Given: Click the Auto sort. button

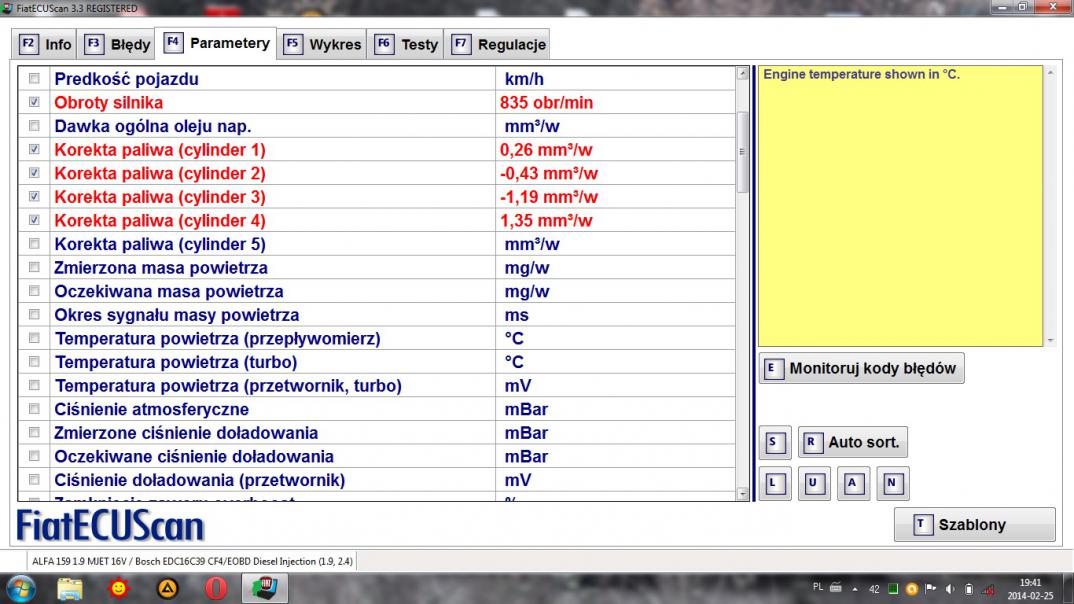Looking at the screenshot, I should point(852,442).
